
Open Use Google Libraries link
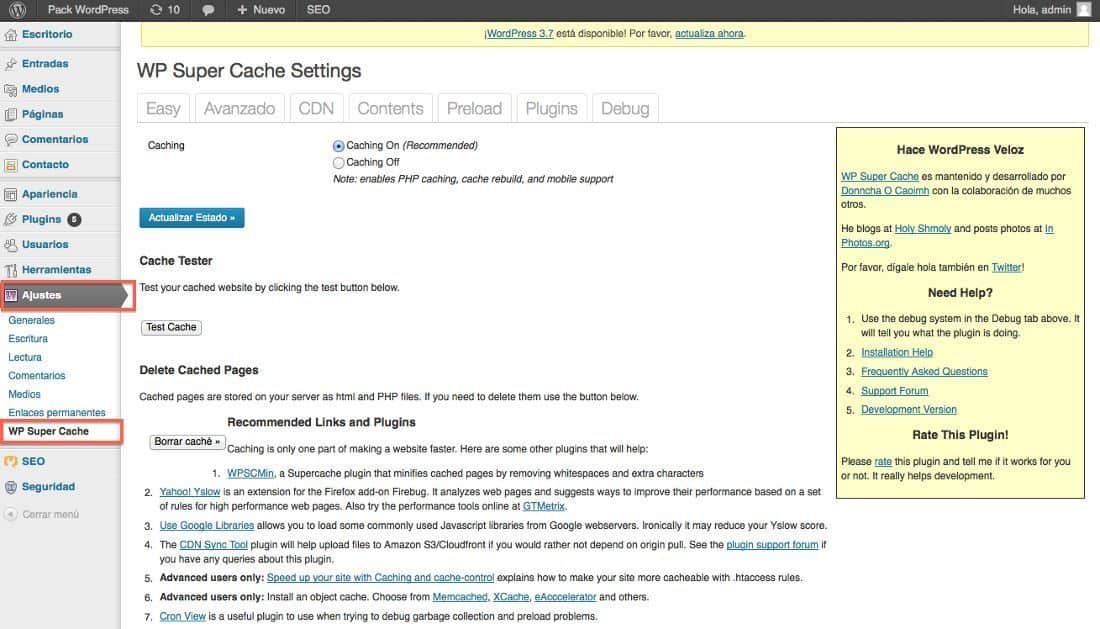point(207,526)
